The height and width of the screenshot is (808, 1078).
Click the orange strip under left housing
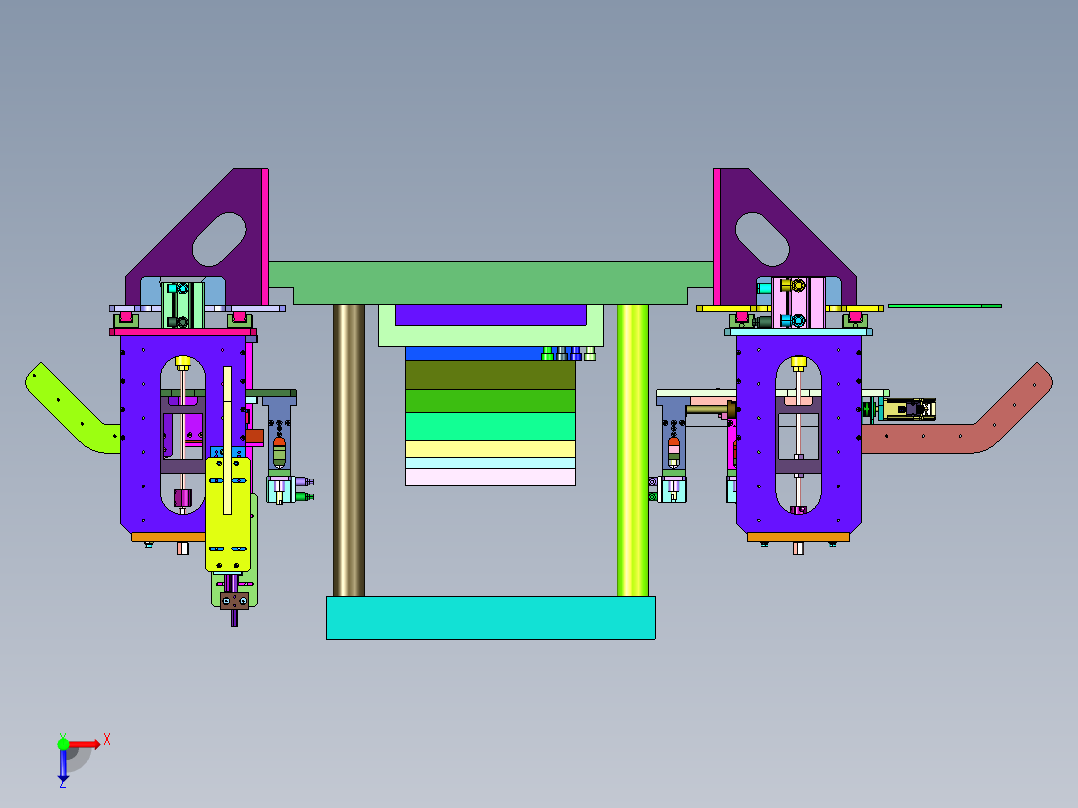(168, 537)
